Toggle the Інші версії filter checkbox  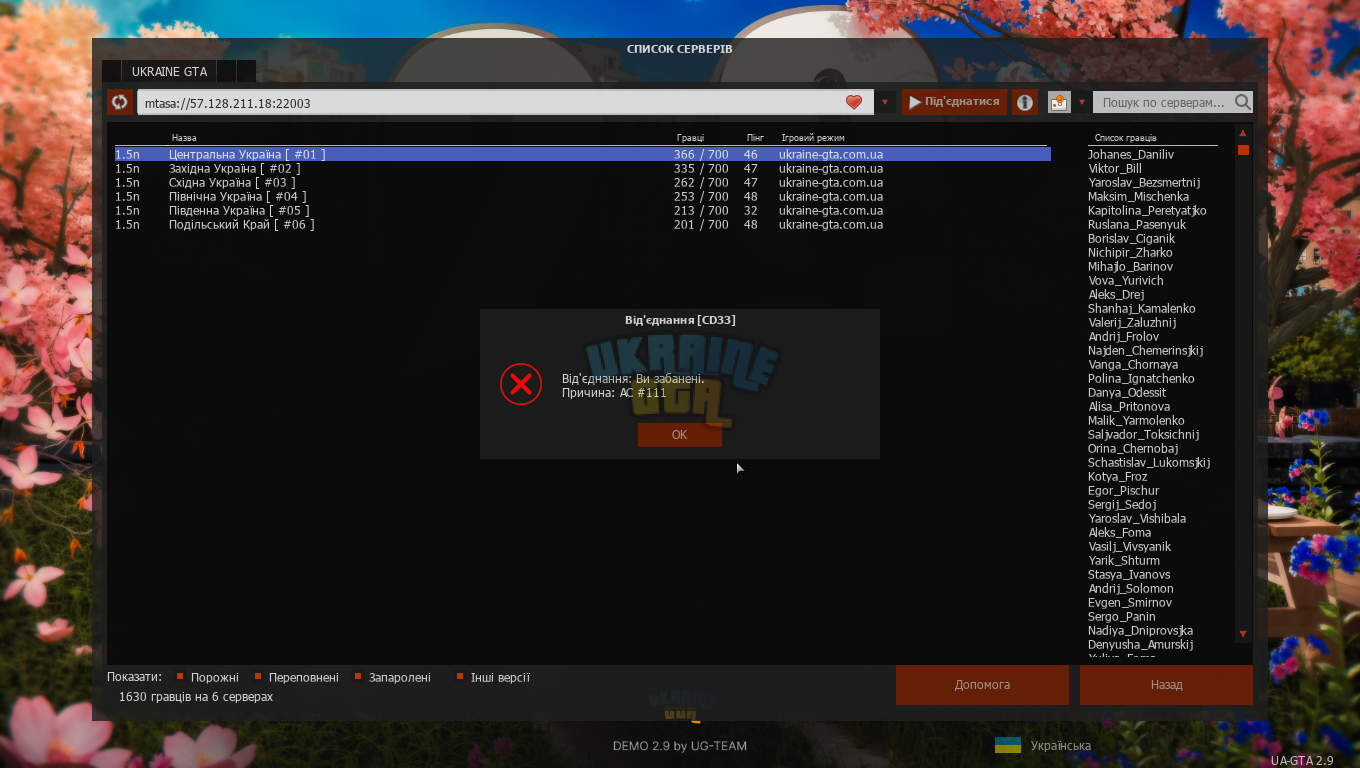[460, 677]
